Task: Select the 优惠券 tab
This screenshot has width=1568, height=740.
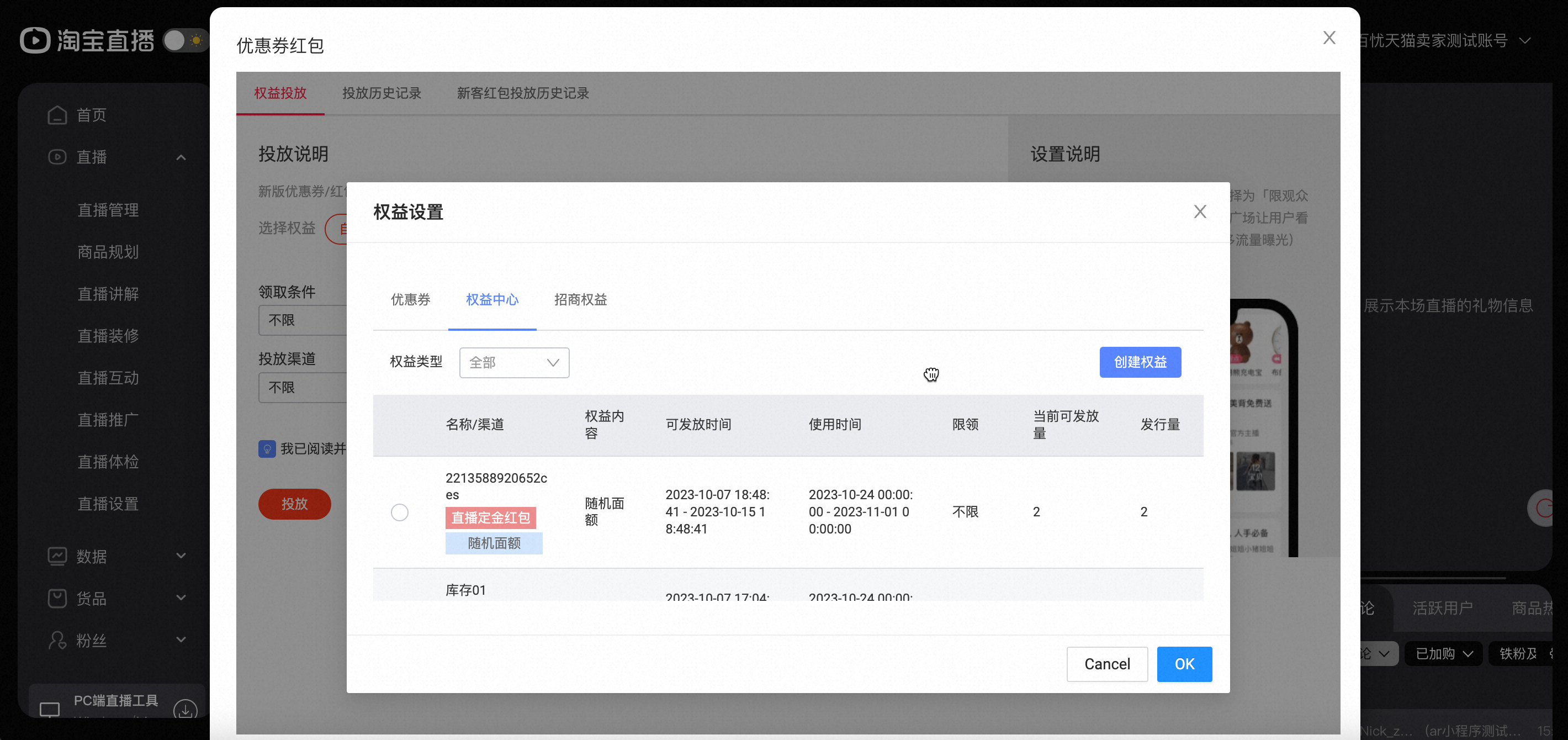Action: pyautogui.click(x=410, y=300)
